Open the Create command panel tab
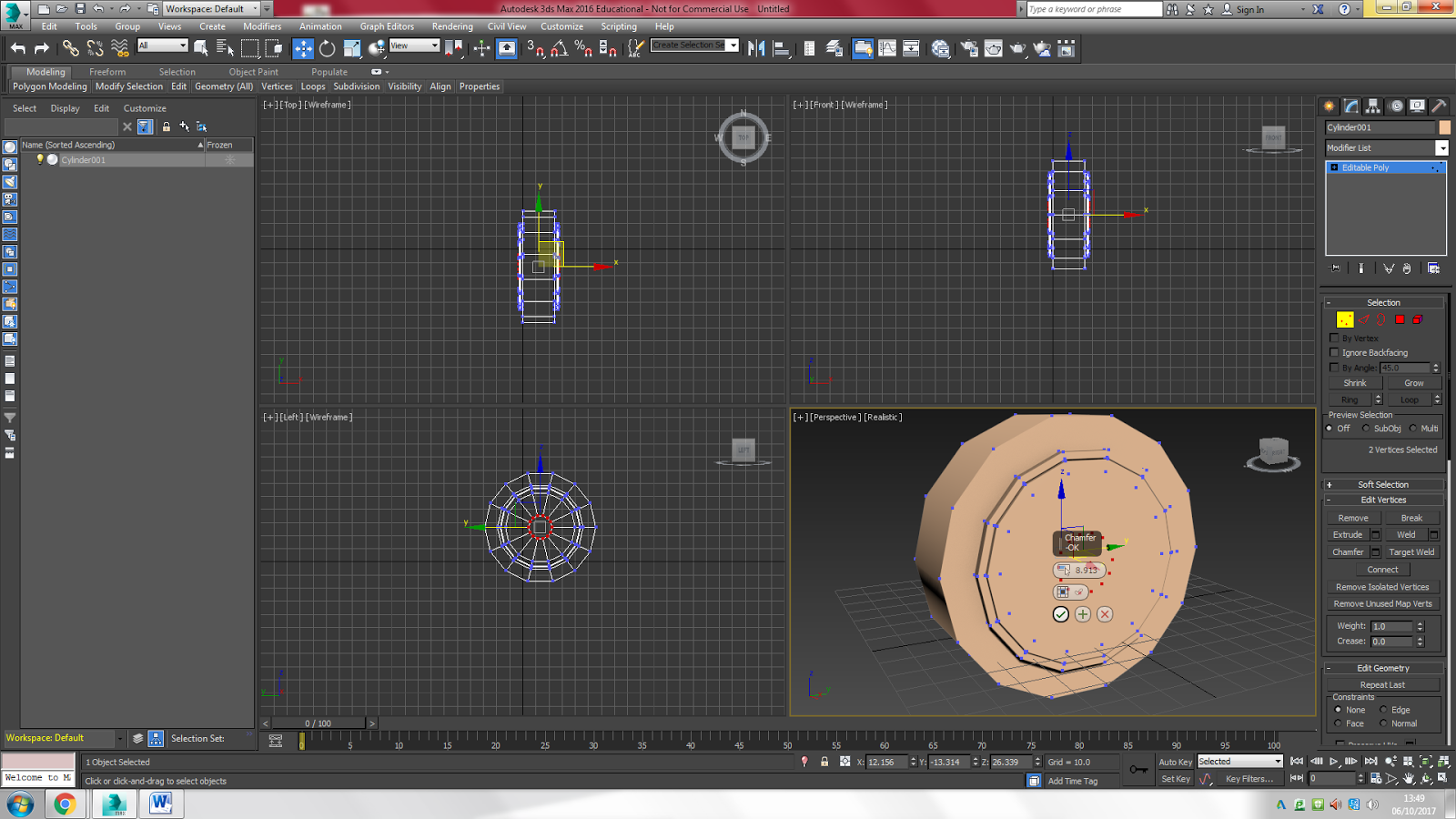Viewport: 1456px width, 819px height. point(1330,106)
